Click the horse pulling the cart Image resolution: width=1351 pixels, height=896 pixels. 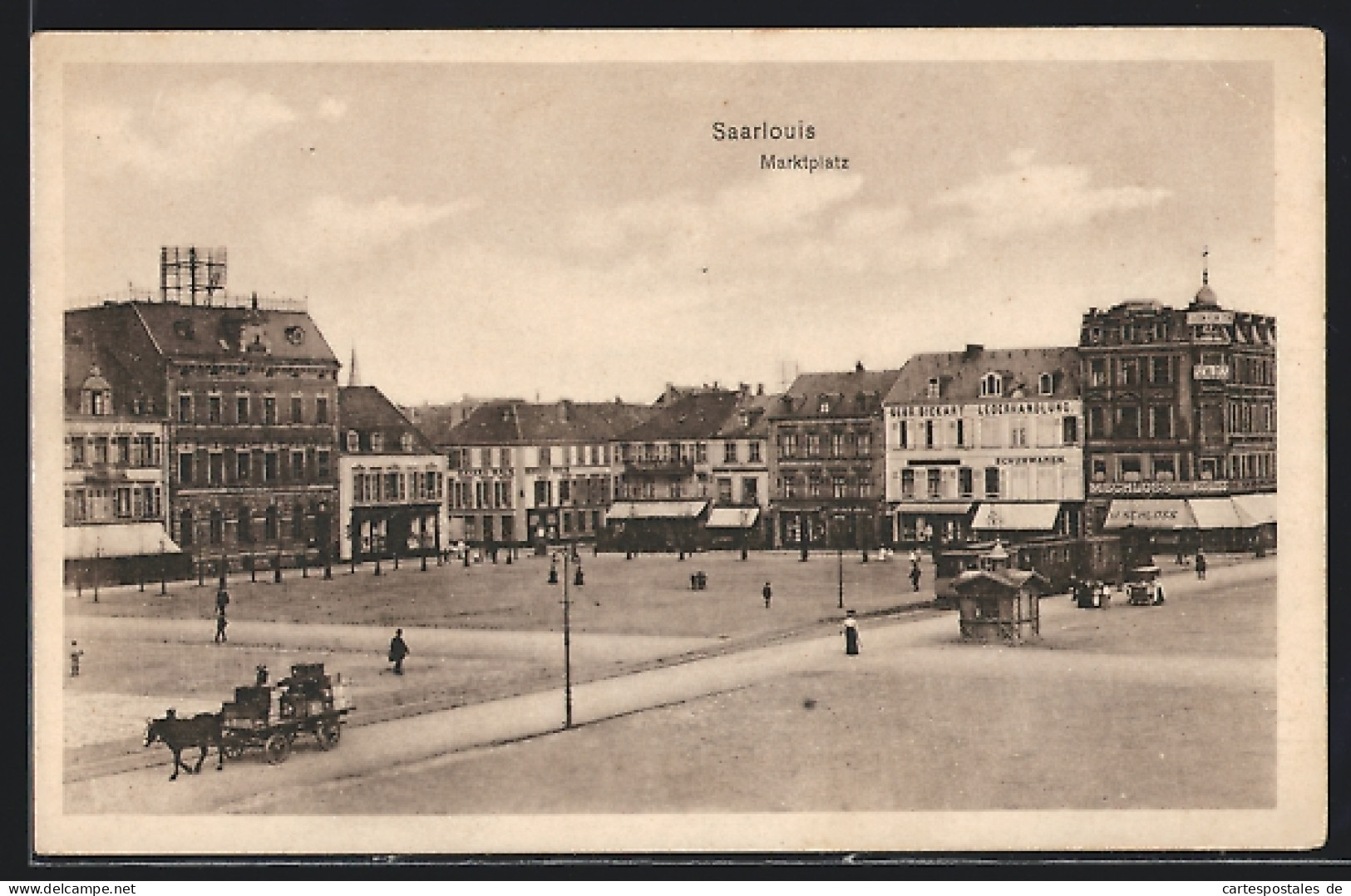pos(185,744)
